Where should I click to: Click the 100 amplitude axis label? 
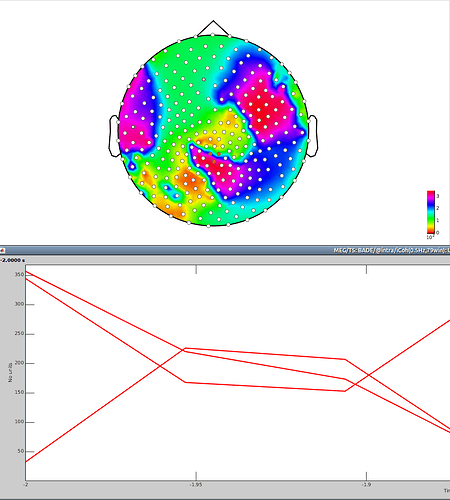tap(19, 422)
